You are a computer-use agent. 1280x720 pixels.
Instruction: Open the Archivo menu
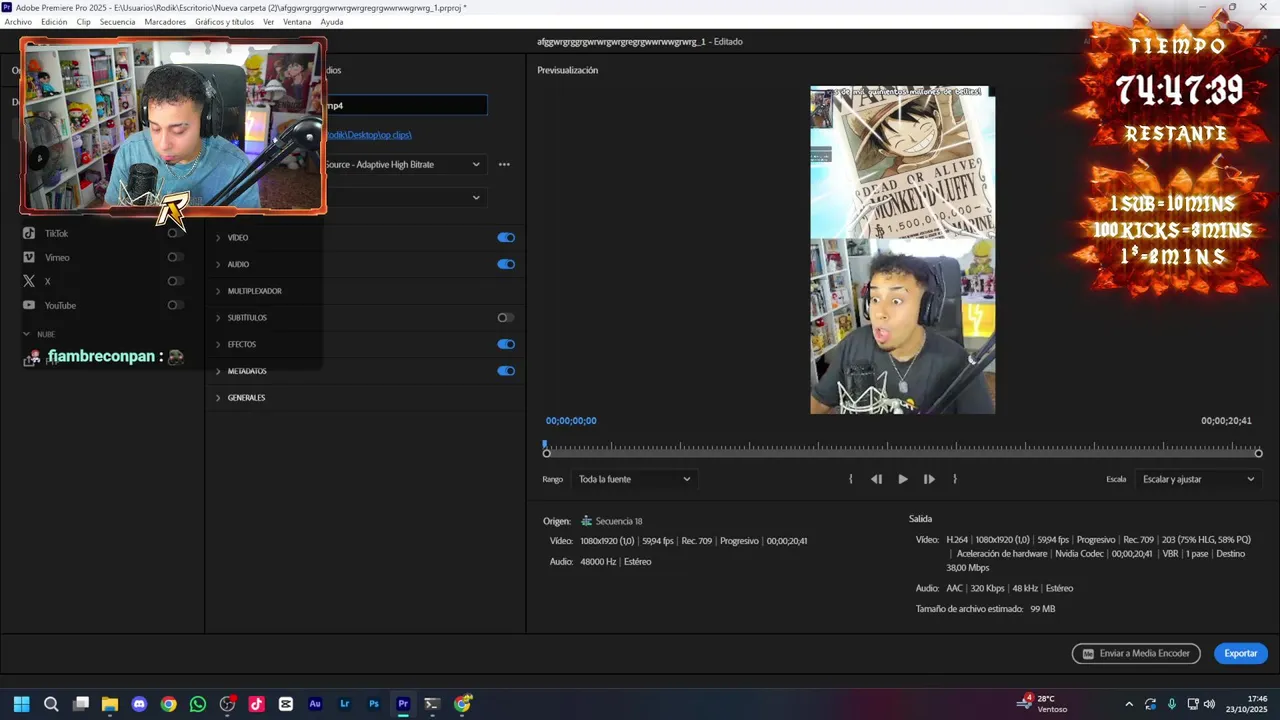coord(18,22)
